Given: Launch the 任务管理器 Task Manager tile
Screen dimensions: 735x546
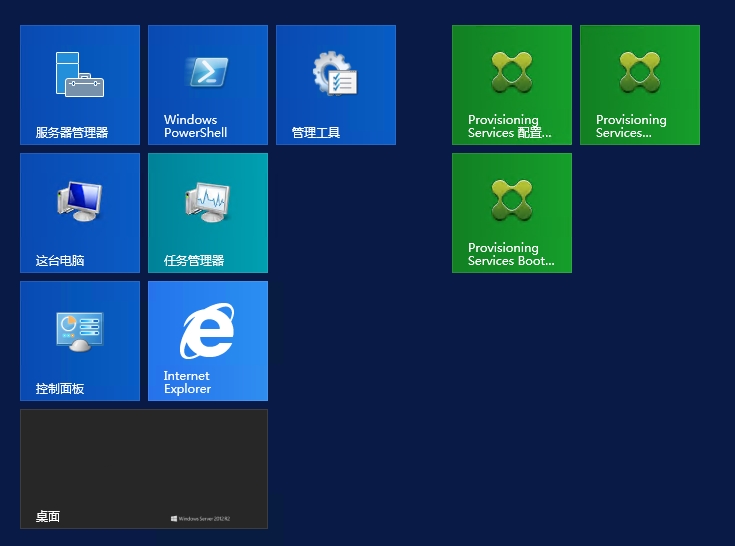Looking at the screenshot, I should pos(208,213).
